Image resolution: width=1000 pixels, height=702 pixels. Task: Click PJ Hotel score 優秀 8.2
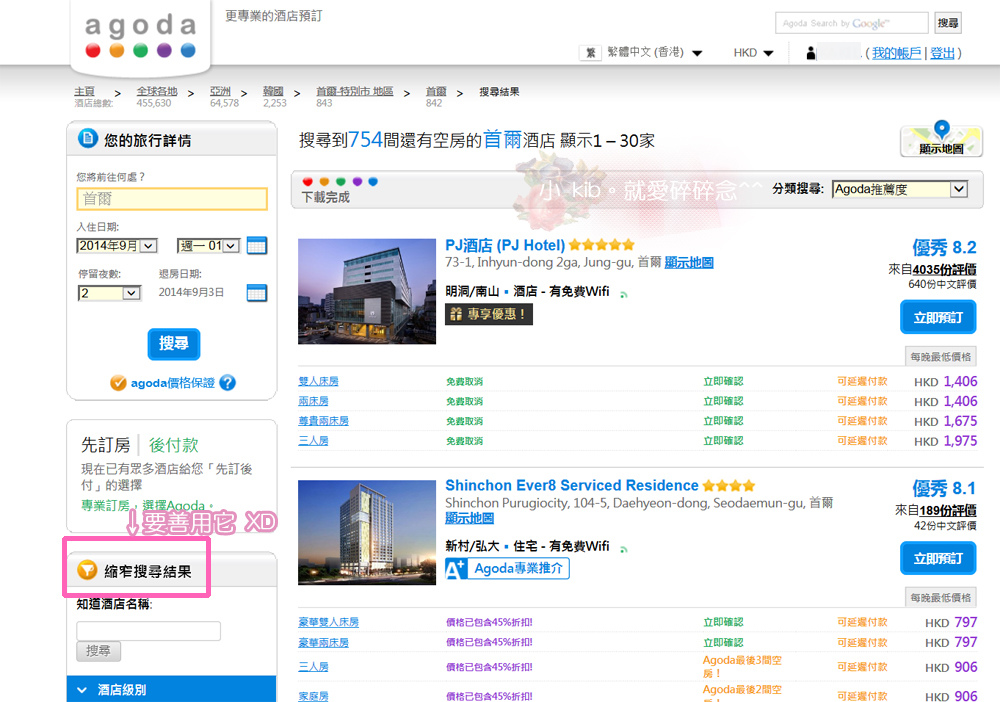944,247
